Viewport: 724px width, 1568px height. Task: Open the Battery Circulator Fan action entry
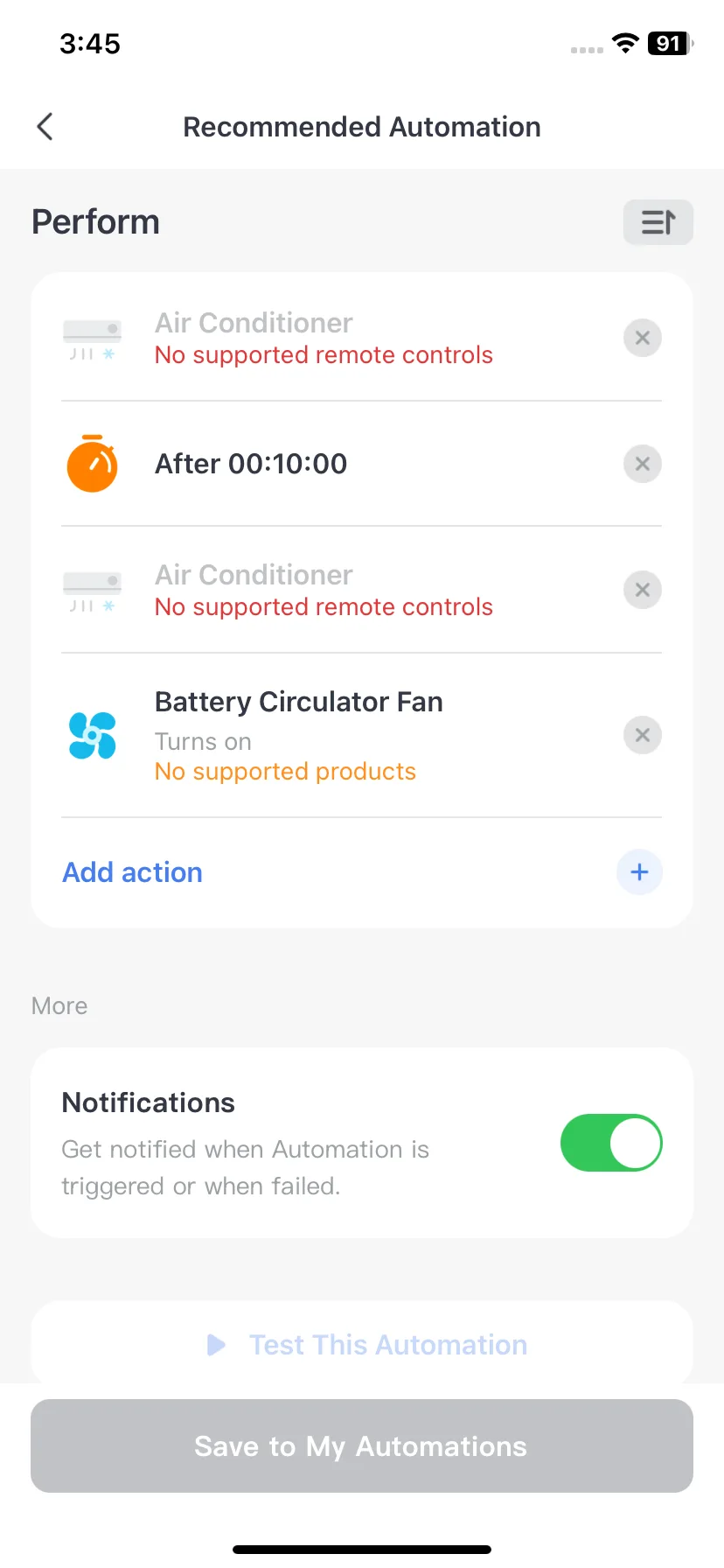(x=362, y=735)
